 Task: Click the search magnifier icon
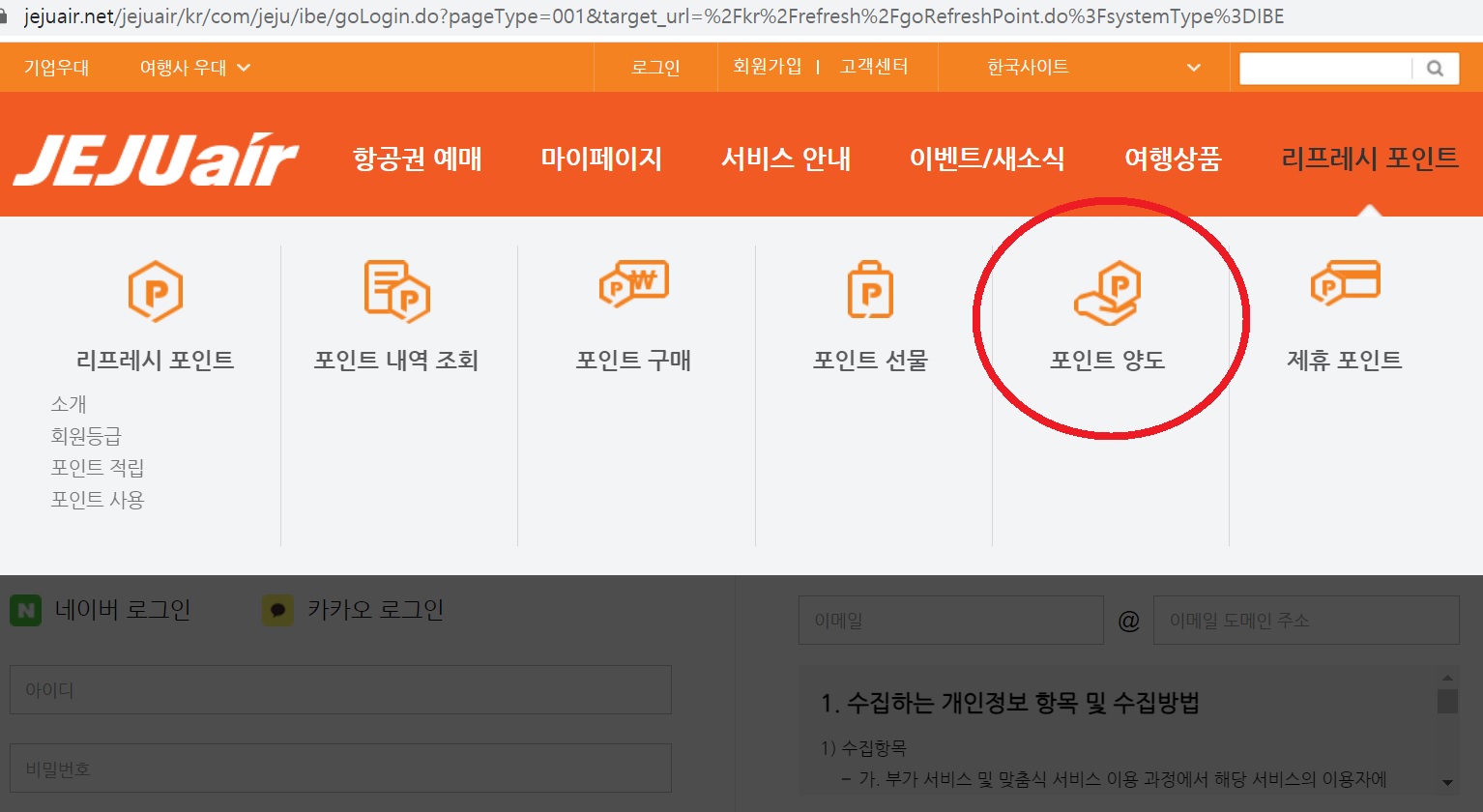[x=1436, y=68]
